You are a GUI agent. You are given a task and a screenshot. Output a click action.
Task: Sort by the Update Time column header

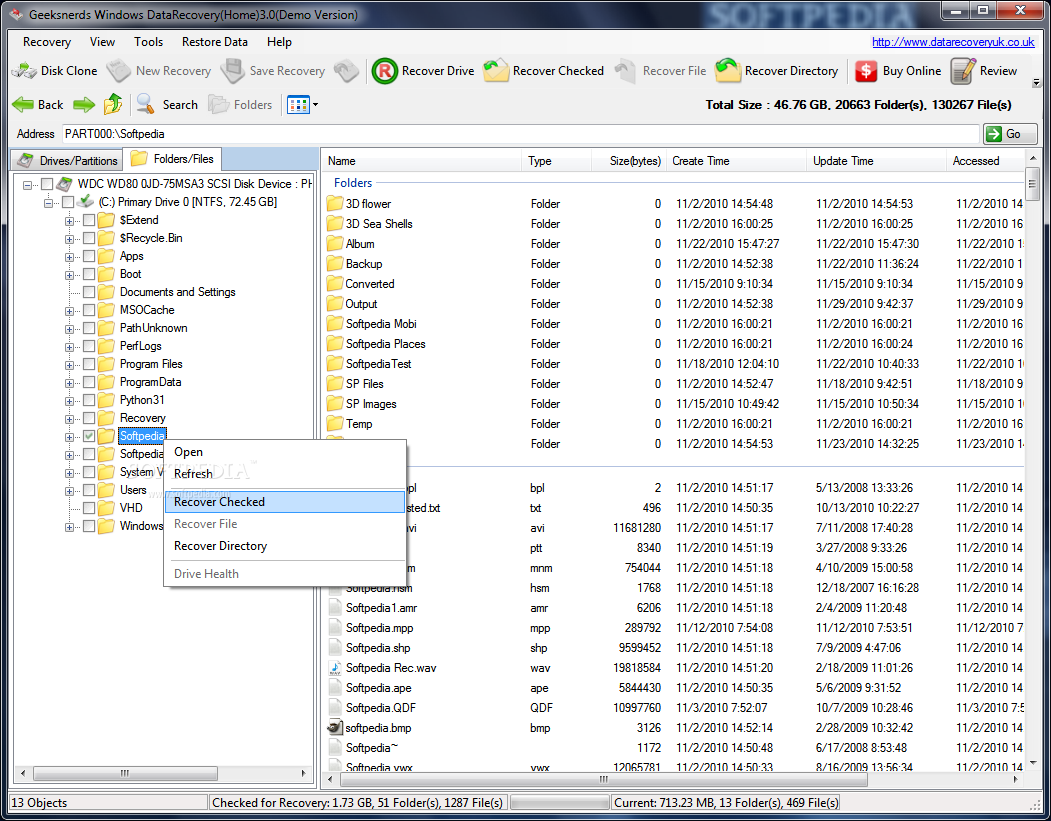click(876, 161)
